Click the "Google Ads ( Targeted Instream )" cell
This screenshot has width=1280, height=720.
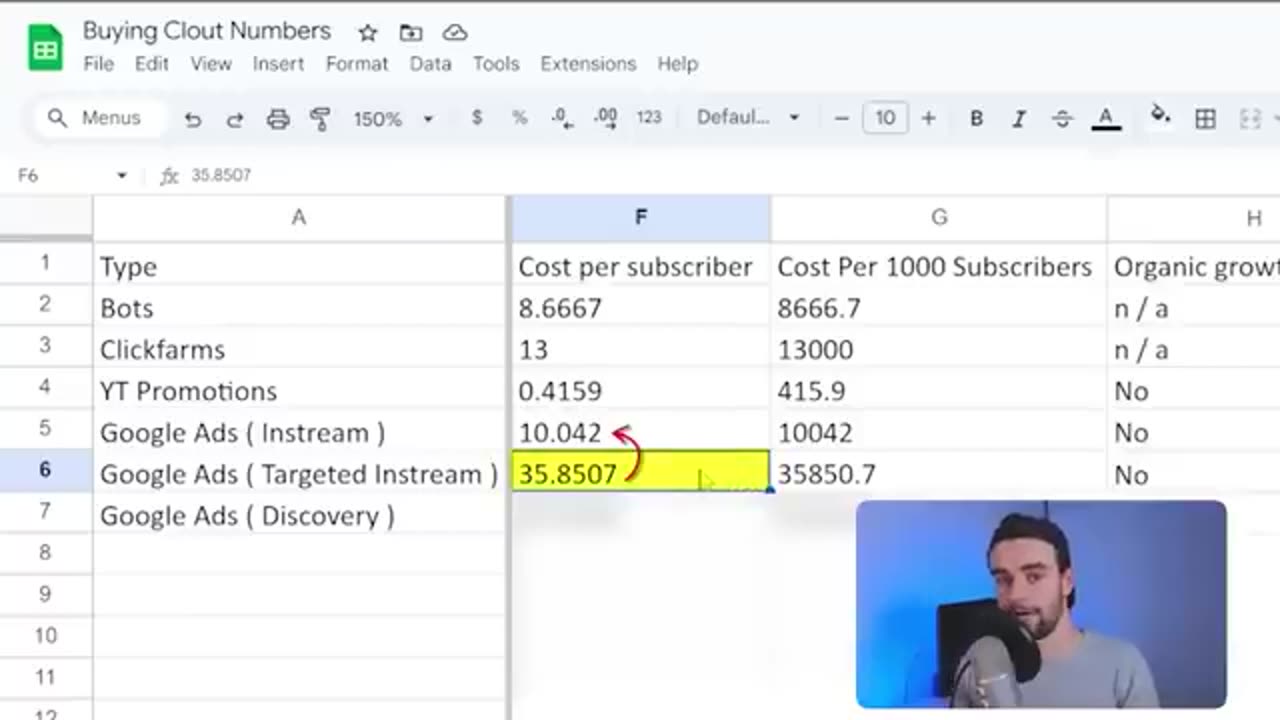[x=299, y=474]
